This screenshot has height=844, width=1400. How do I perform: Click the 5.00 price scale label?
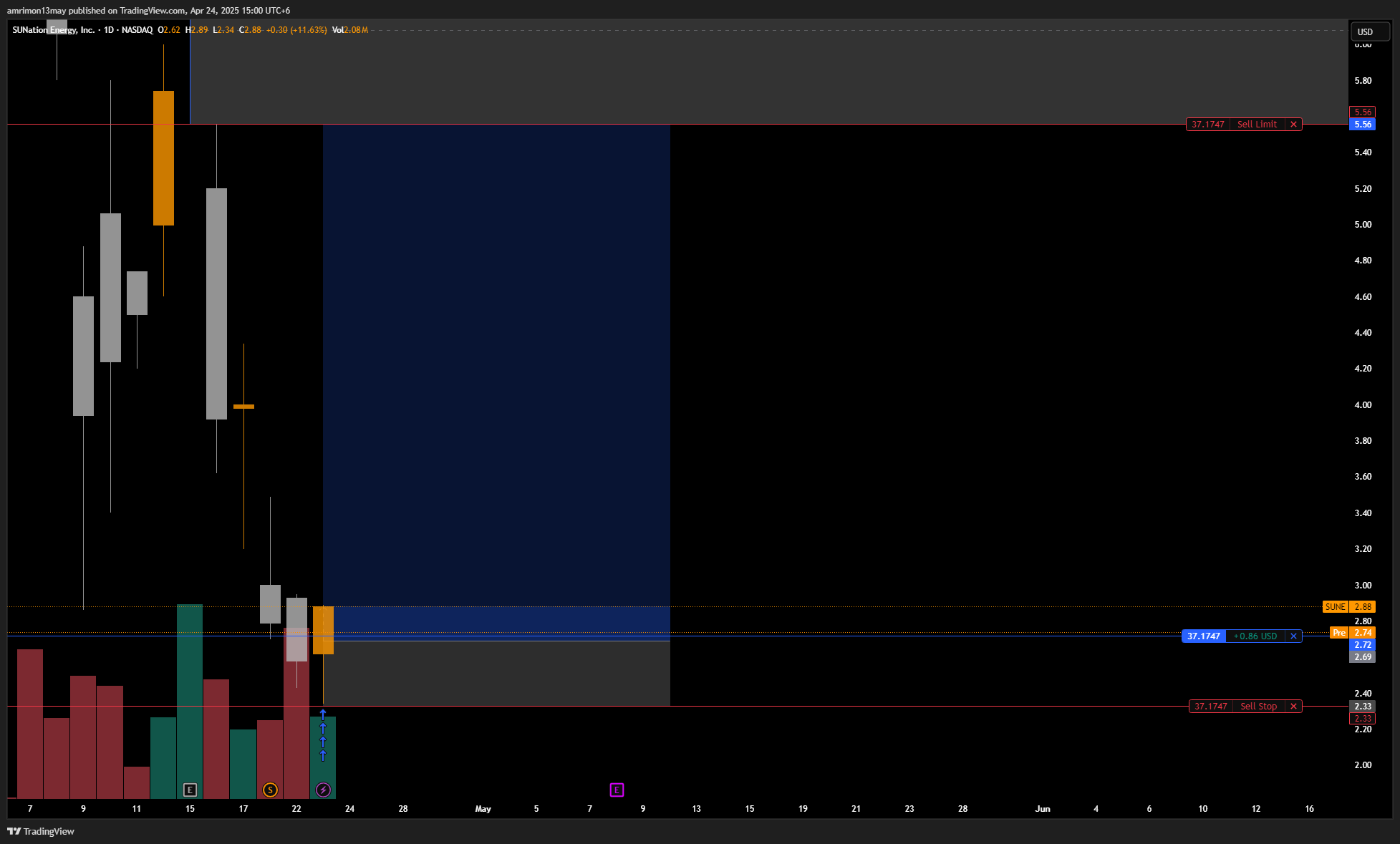click(x=1363, y=224)
